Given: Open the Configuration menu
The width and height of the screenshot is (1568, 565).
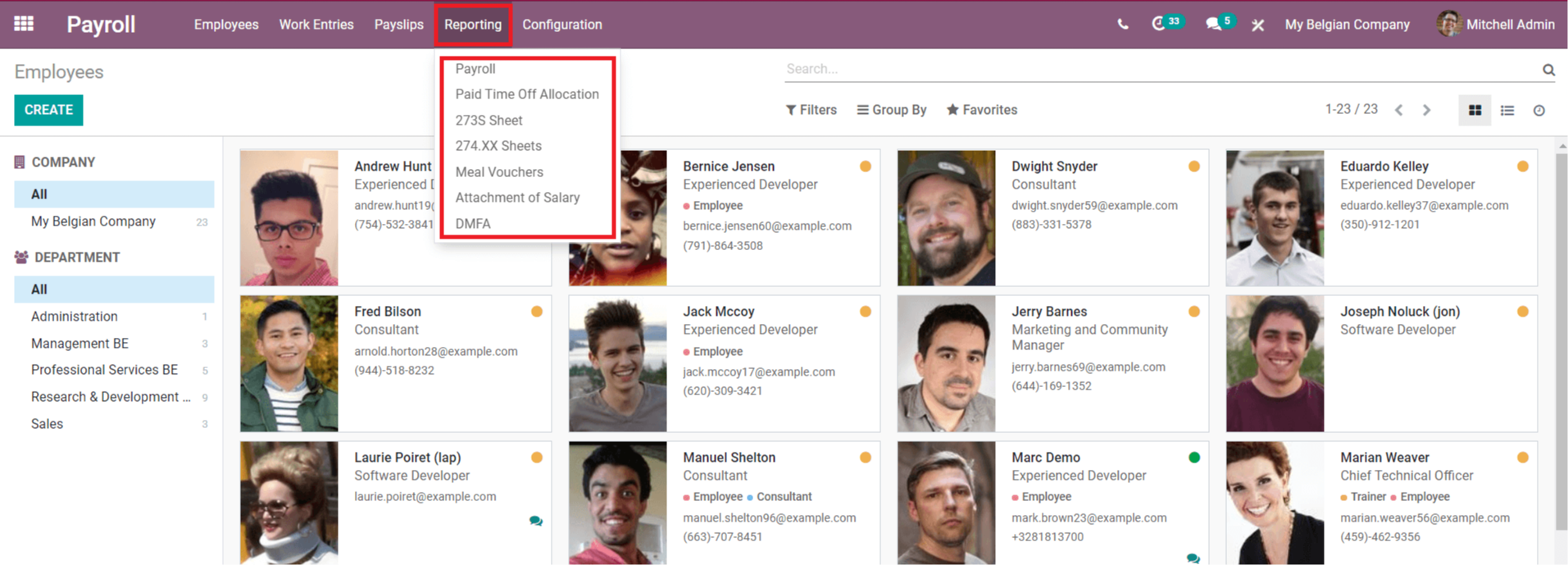Looking at the screenshot, I should (x=562, y=25).
